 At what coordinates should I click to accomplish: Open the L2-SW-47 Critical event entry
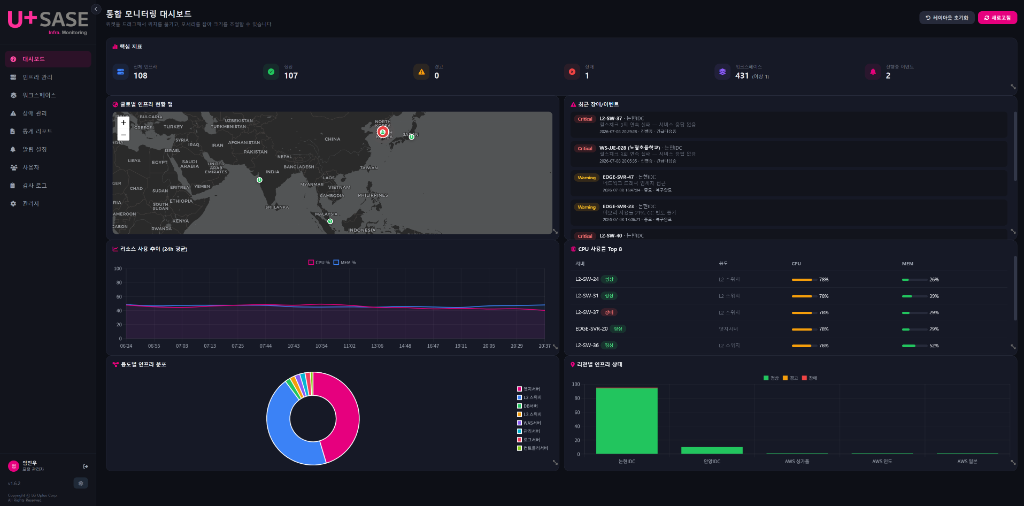tap(790, 124)
